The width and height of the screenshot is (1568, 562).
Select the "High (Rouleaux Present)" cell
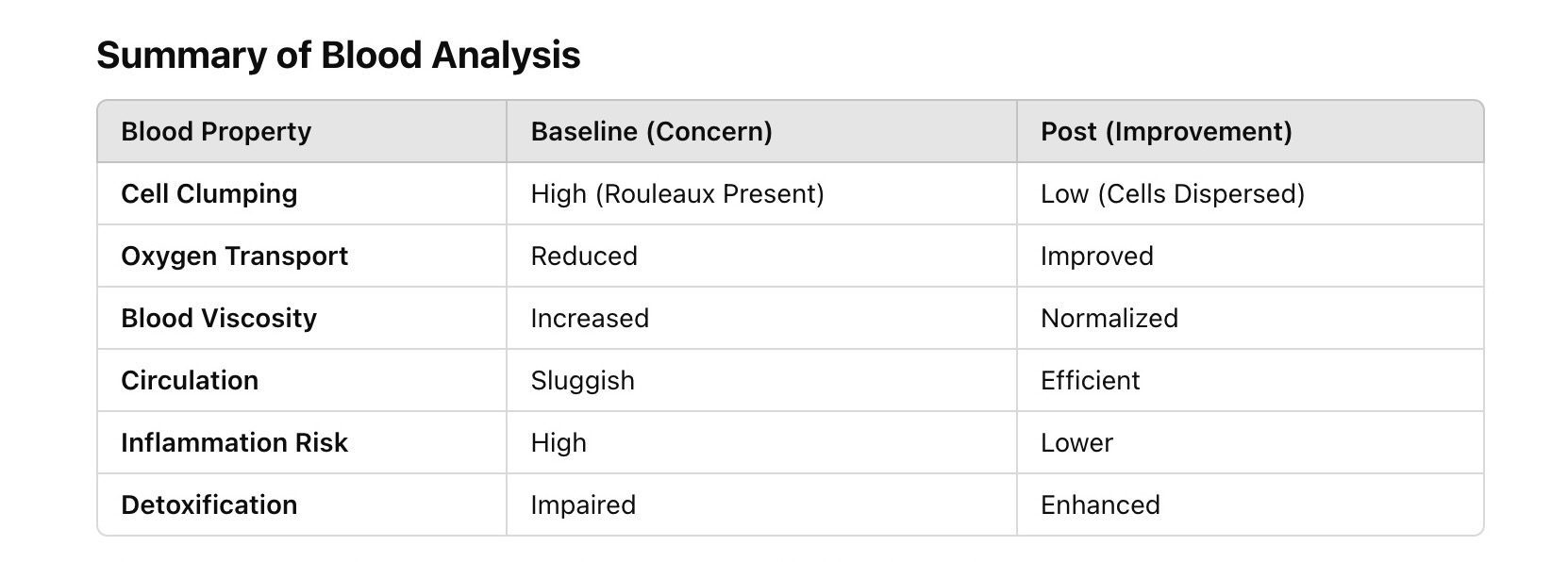(x=676, y=194)
